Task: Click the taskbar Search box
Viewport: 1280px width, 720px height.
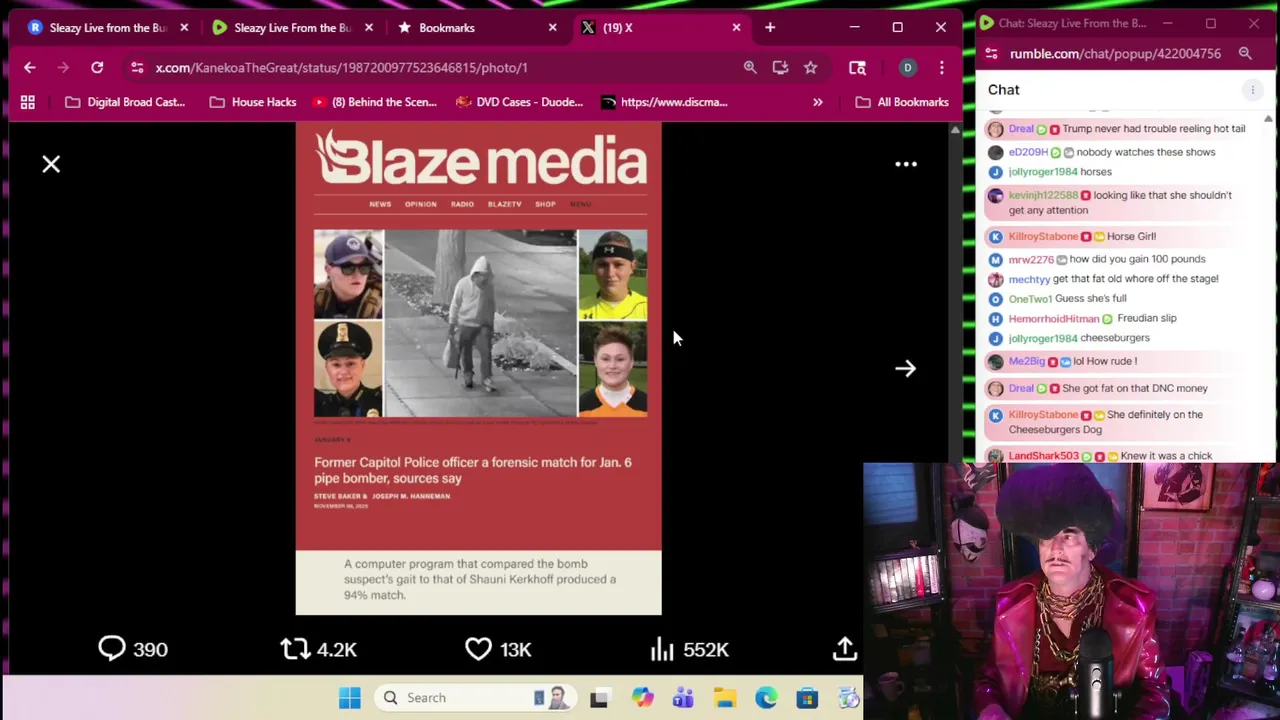Action: pyautogui.click(x=474, y=698)
